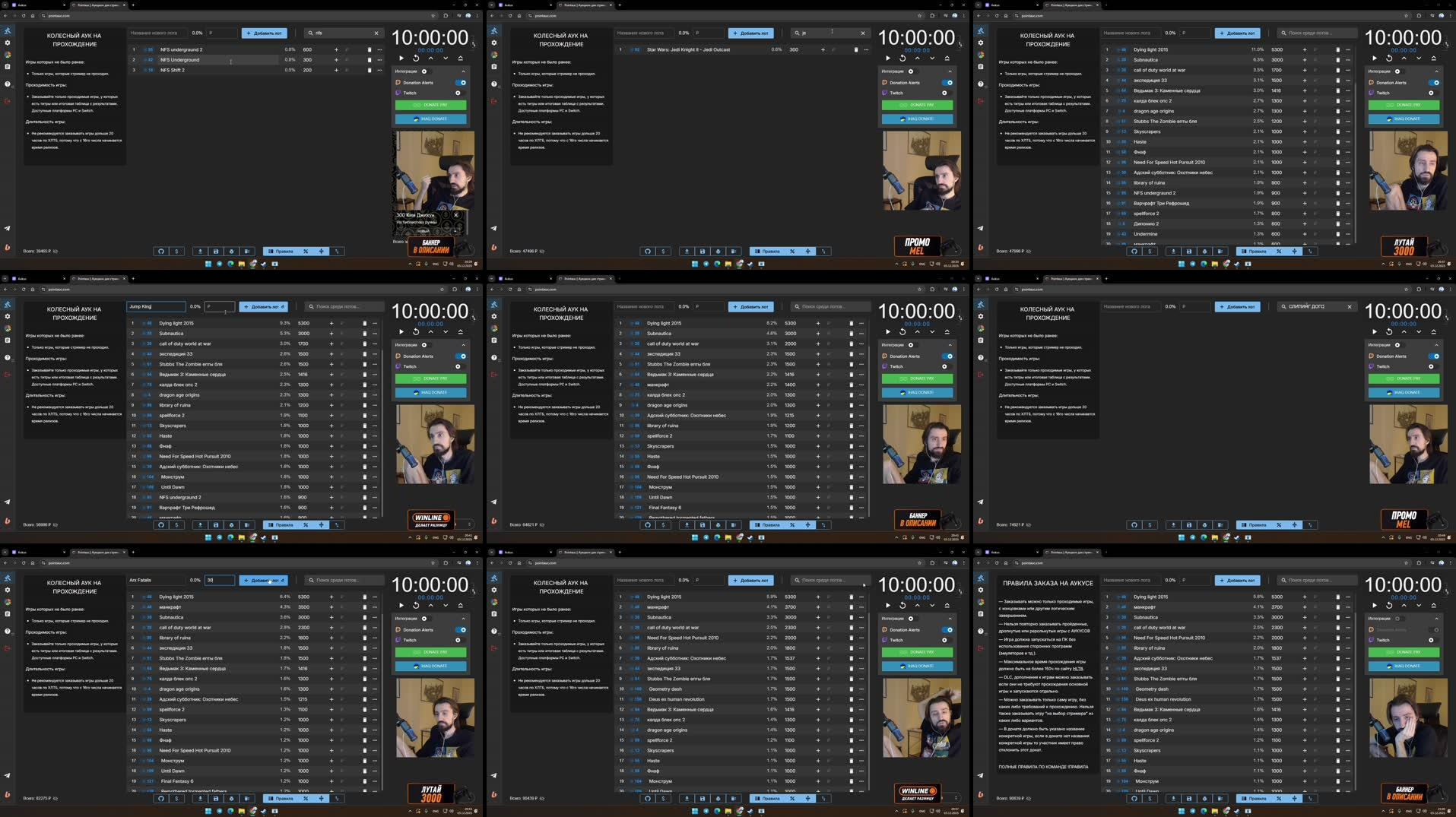Screen dimensions: 1456x817
Task: Enable the Twitch integration toggle
Action: [x=457, y=92]
